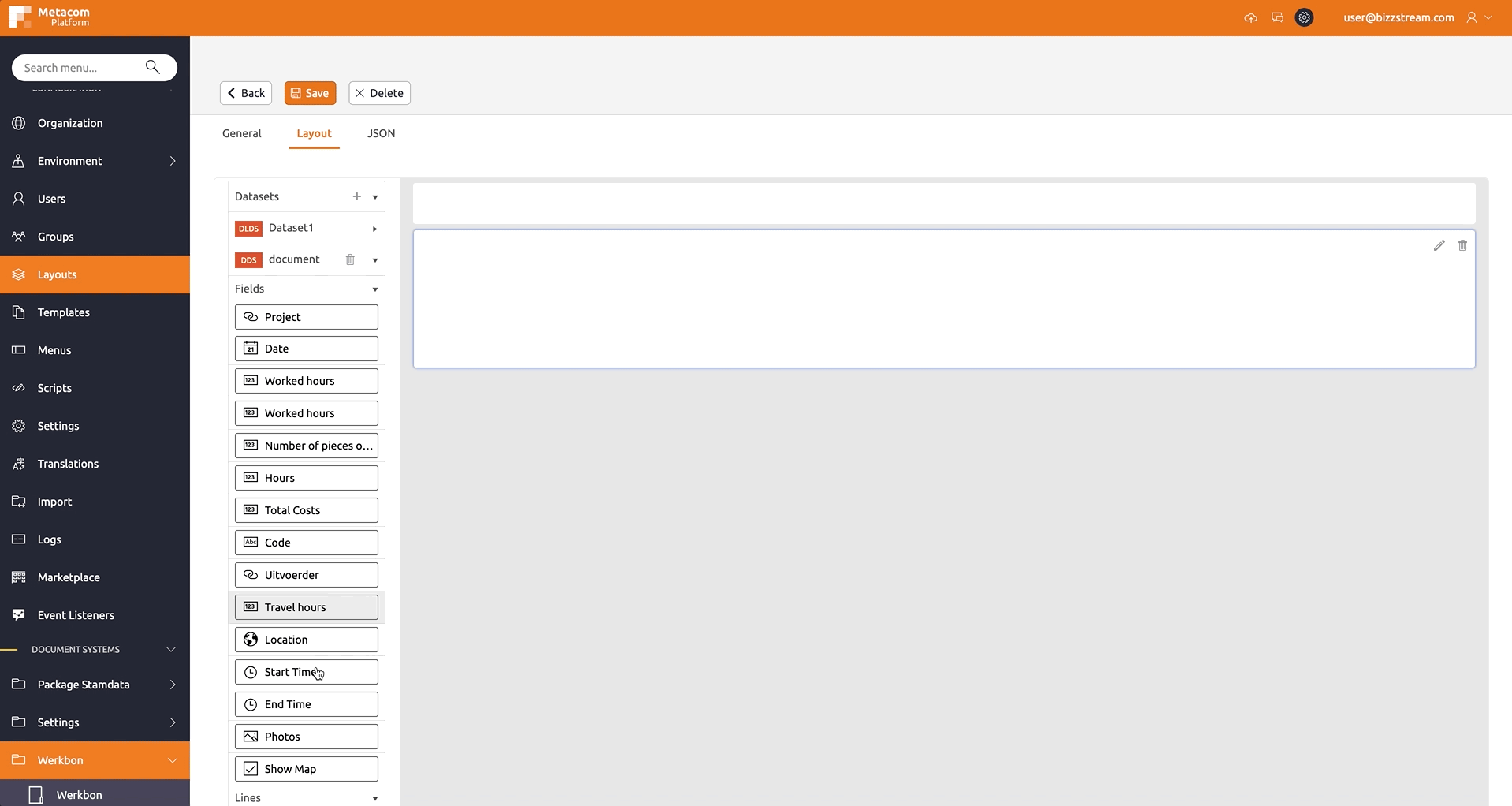This screenshot has width=1512, height=806.
Task: Collapse the Werkbon folder chevron
Action: tap(173, 760)
